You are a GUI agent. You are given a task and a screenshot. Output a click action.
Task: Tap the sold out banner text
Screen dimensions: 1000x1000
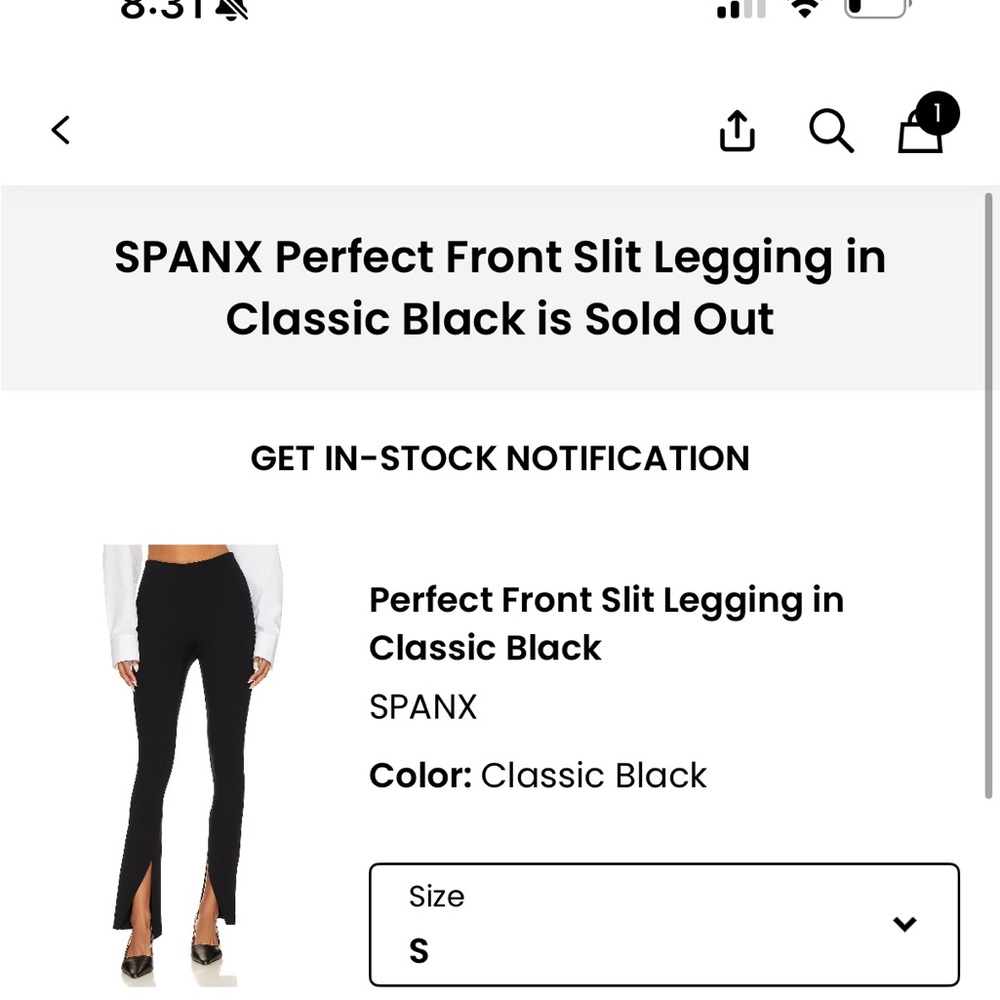[x=500, y=287]
